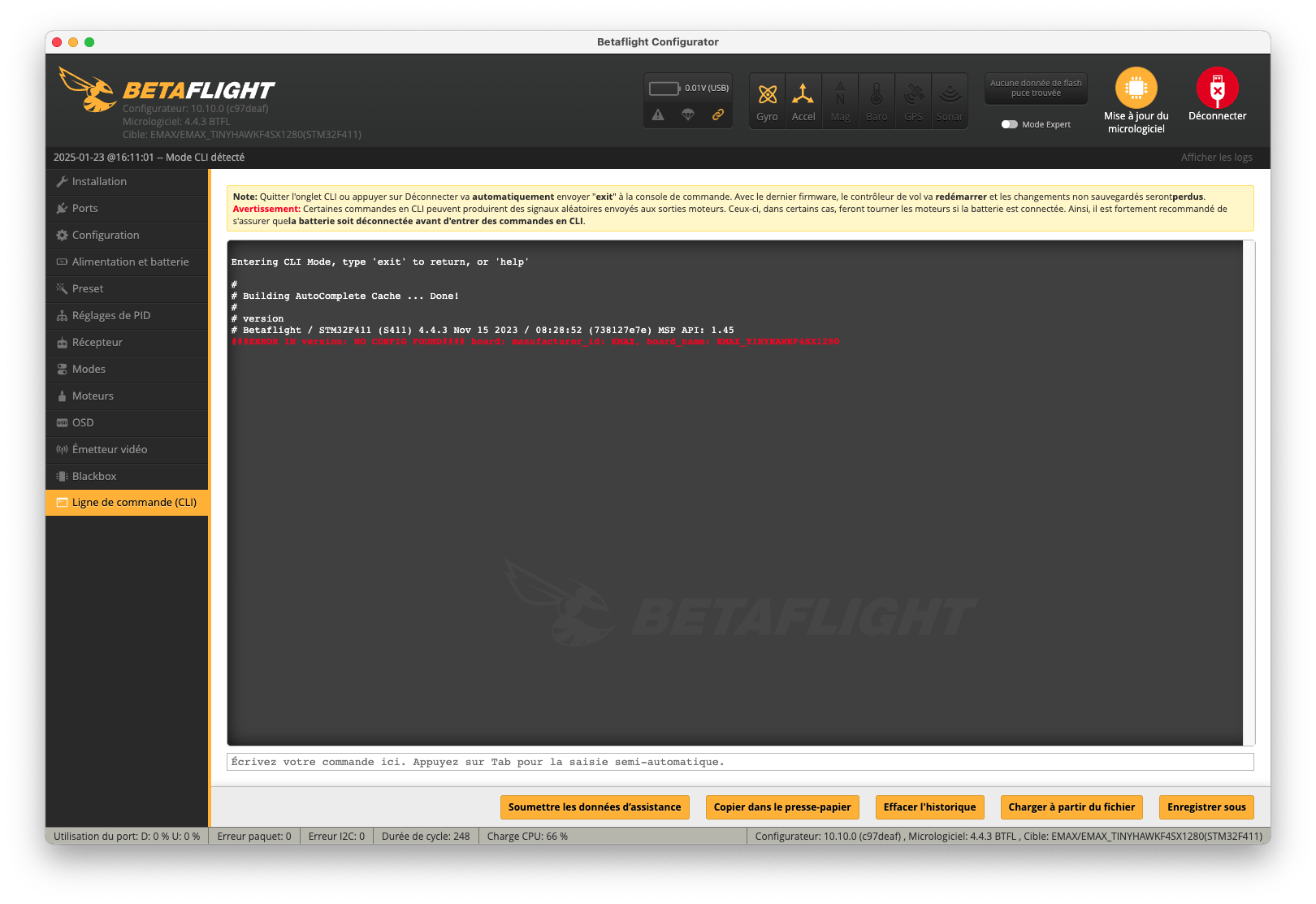Open the Blackbox tab
1316x904 pixels.
point(127,477)
